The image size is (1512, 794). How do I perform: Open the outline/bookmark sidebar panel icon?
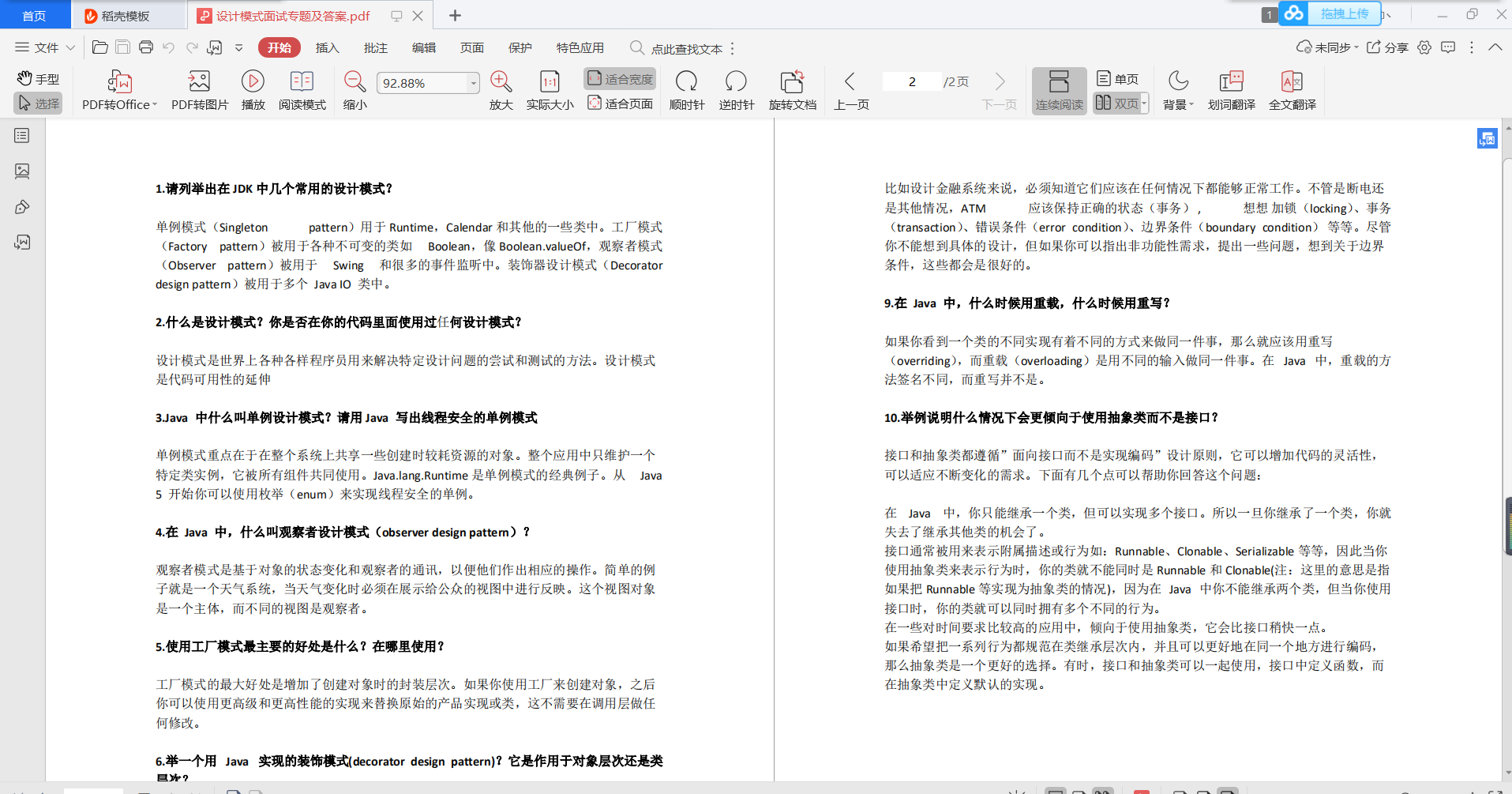(22, 136)
